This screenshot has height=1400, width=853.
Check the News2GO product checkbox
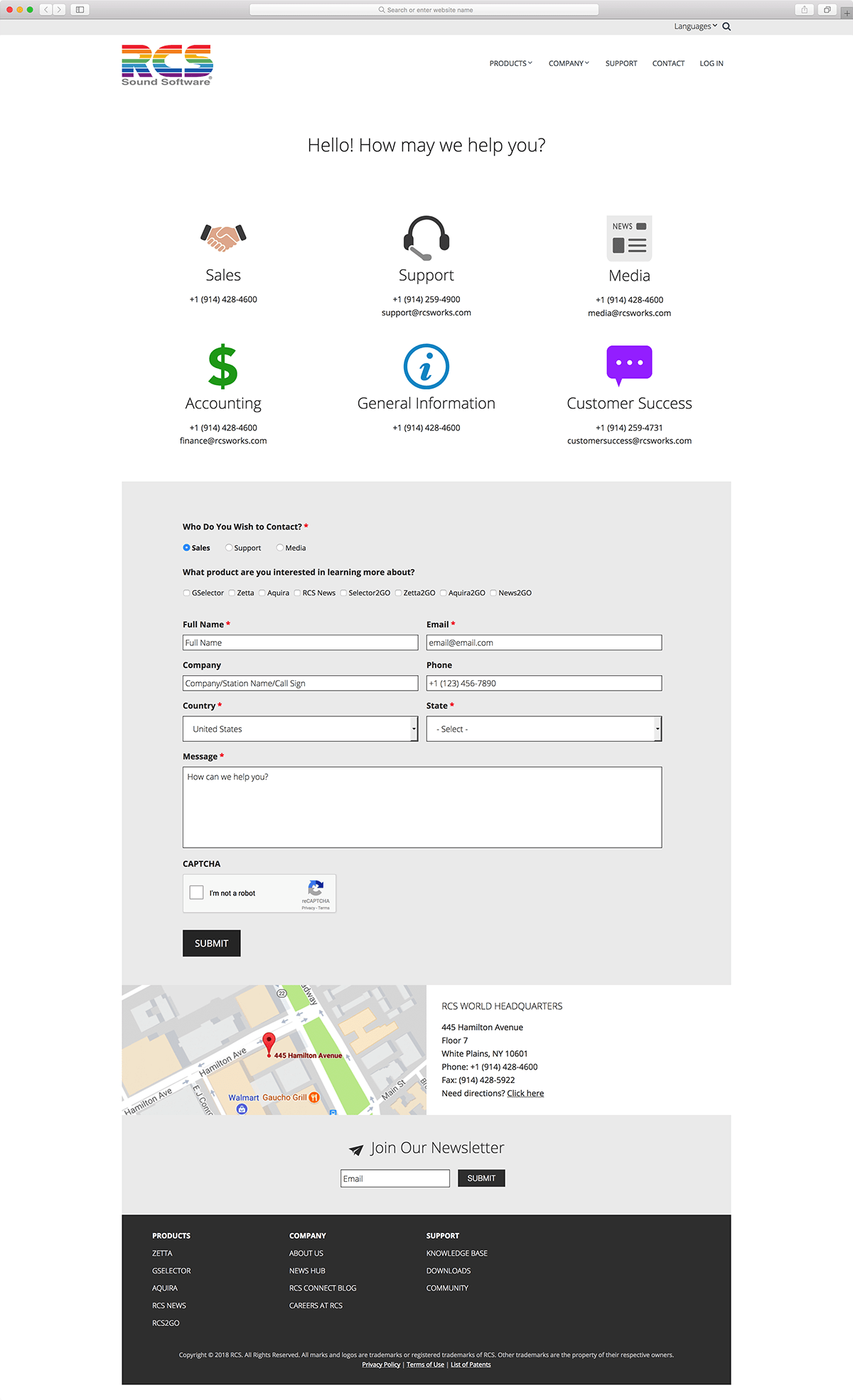coord(493,593)
